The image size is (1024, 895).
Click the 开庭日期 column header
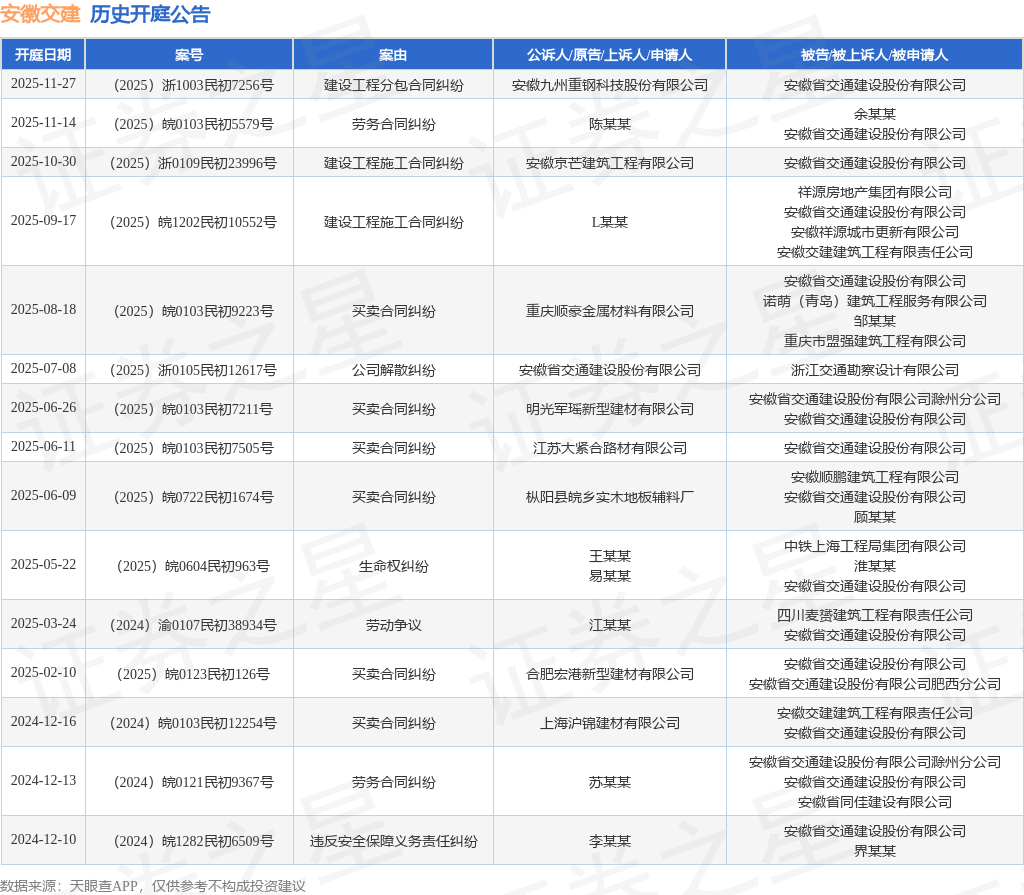(x=43, y=55)
